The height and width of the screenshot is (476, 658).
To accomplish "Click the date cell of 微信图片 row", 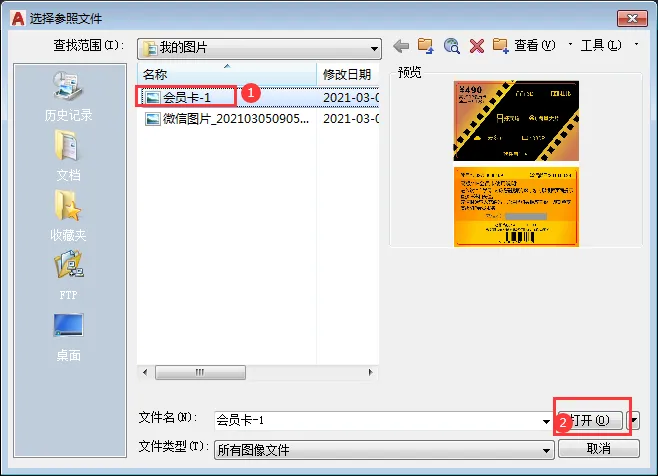I will (350, 119).
